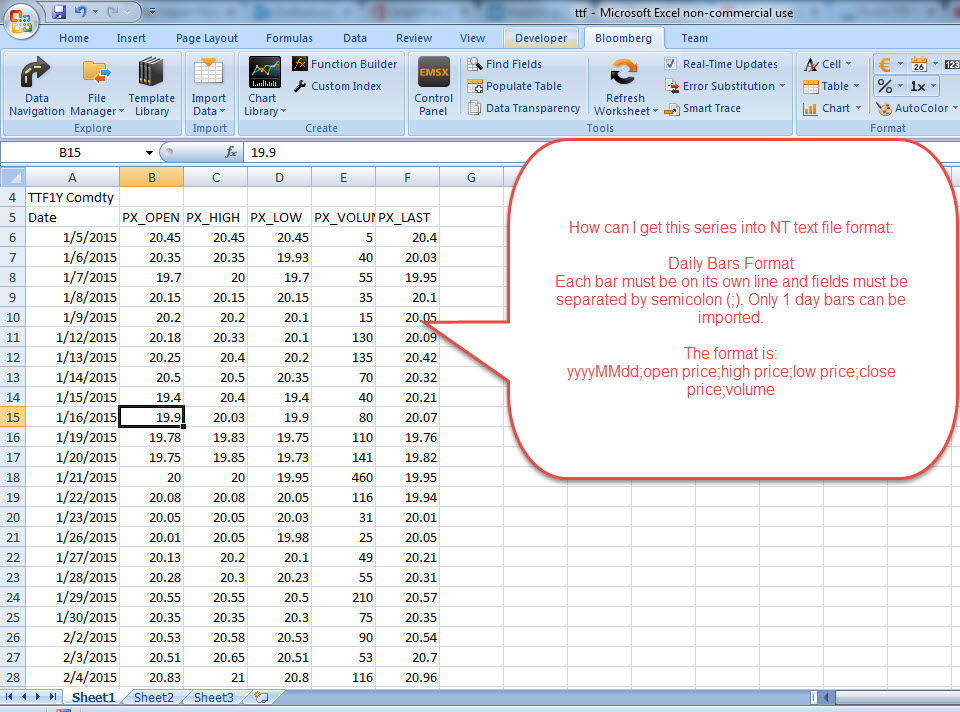Open the Chart Library

[x=264, y=86]
